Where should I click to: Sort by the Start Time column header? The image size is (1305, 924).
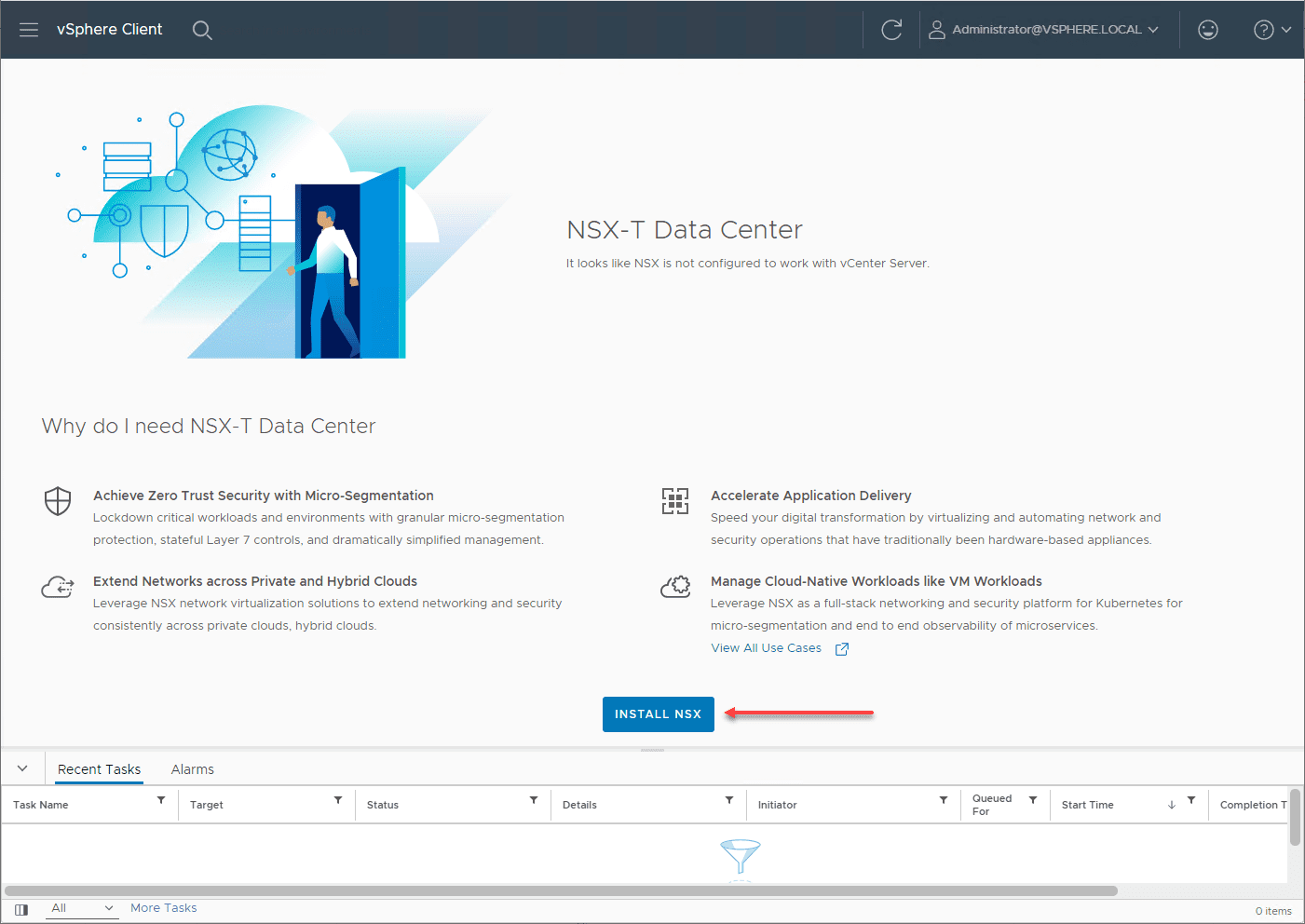coord(1088,805)
